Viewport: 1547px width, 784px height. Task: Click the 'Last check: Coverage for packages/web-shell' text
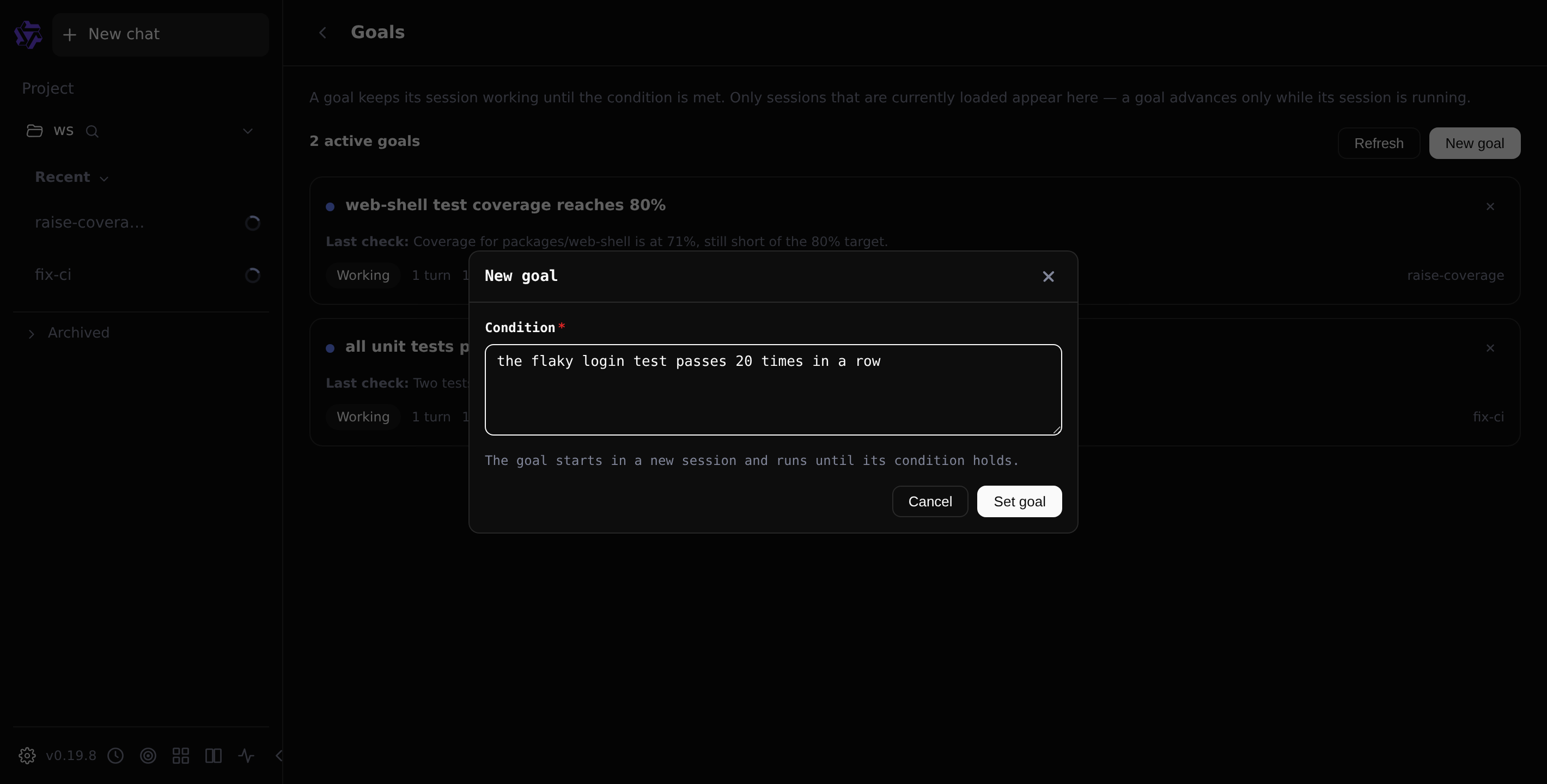pos(607,241)
